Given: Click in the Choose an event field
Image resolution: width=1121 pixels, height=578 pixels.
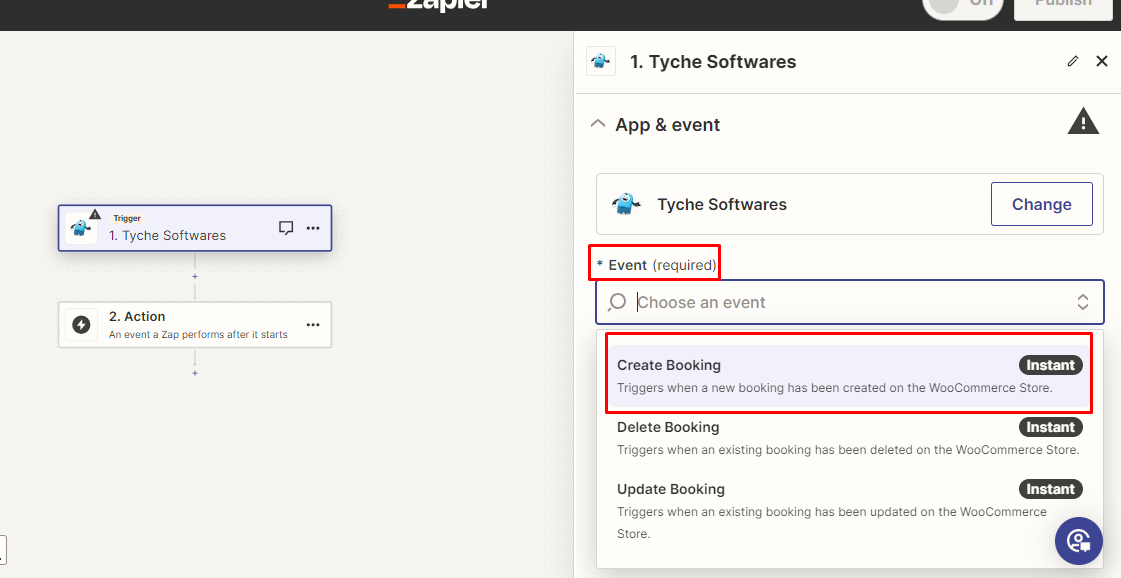Looking at the screenshot, I should [850, 302].
